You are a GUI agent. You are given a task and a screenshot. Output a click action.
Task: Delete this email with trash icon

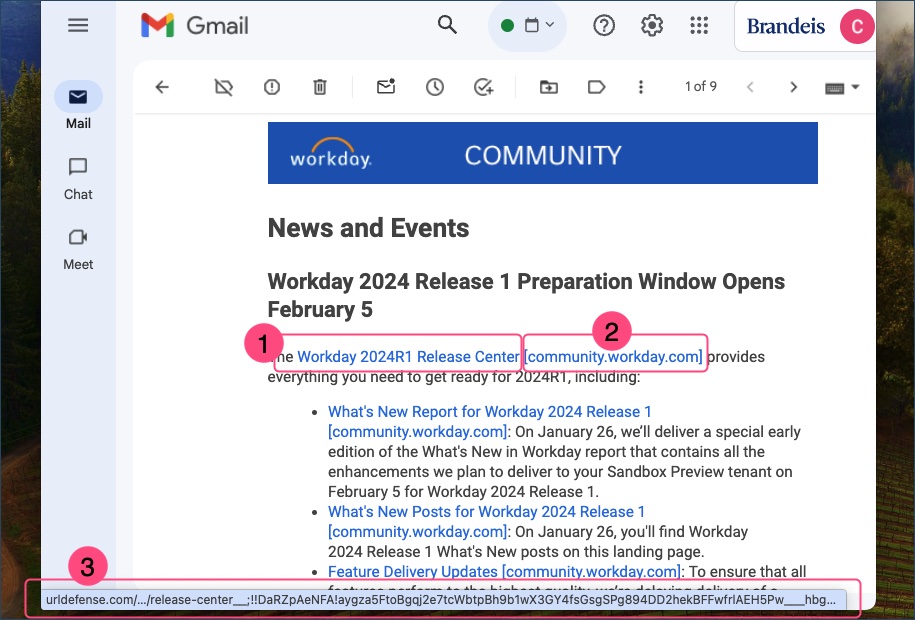(320, 87)
